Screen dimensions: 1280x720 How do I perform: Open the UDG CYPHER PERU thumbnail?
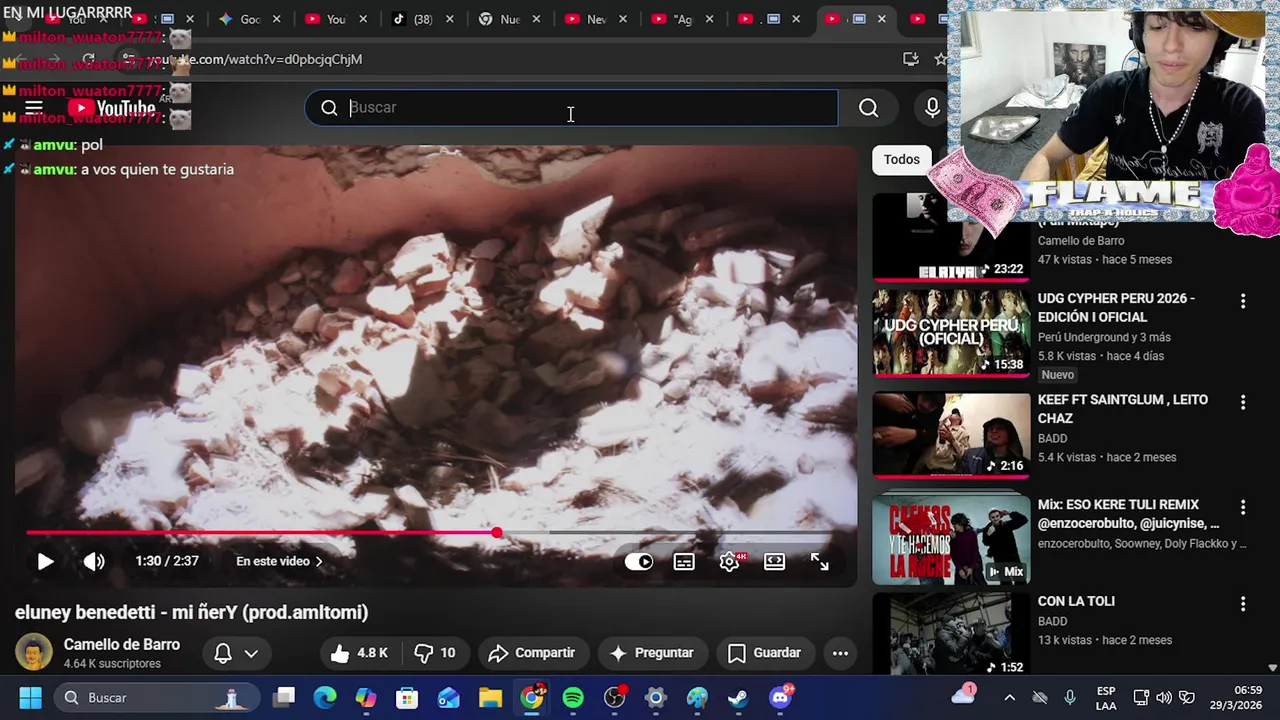click(x=951, y=333)
